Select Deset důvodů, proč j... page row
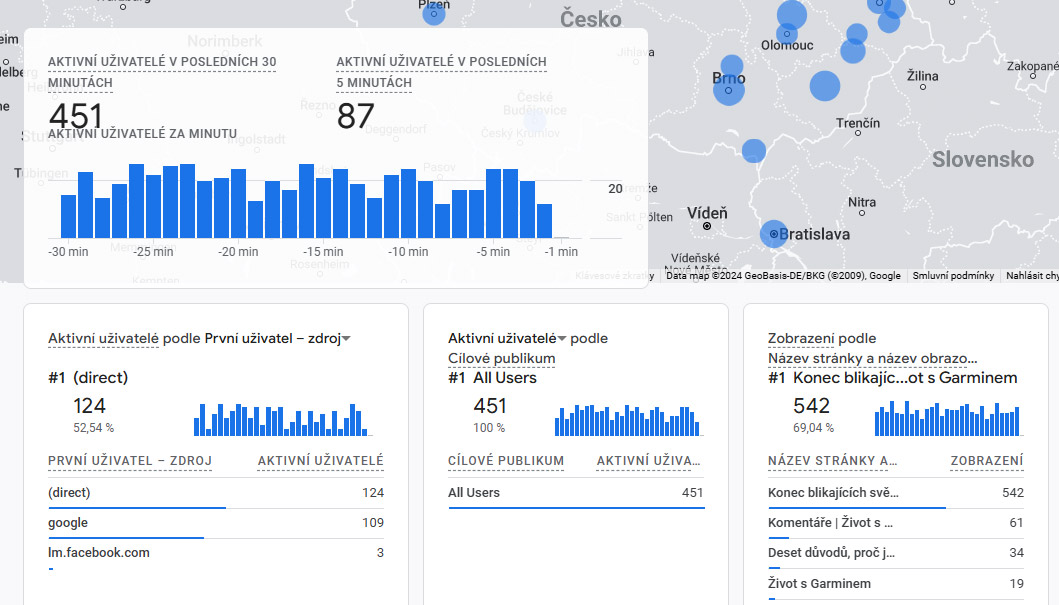Viewport: 1059px width, 605px height. click(896, 553)
